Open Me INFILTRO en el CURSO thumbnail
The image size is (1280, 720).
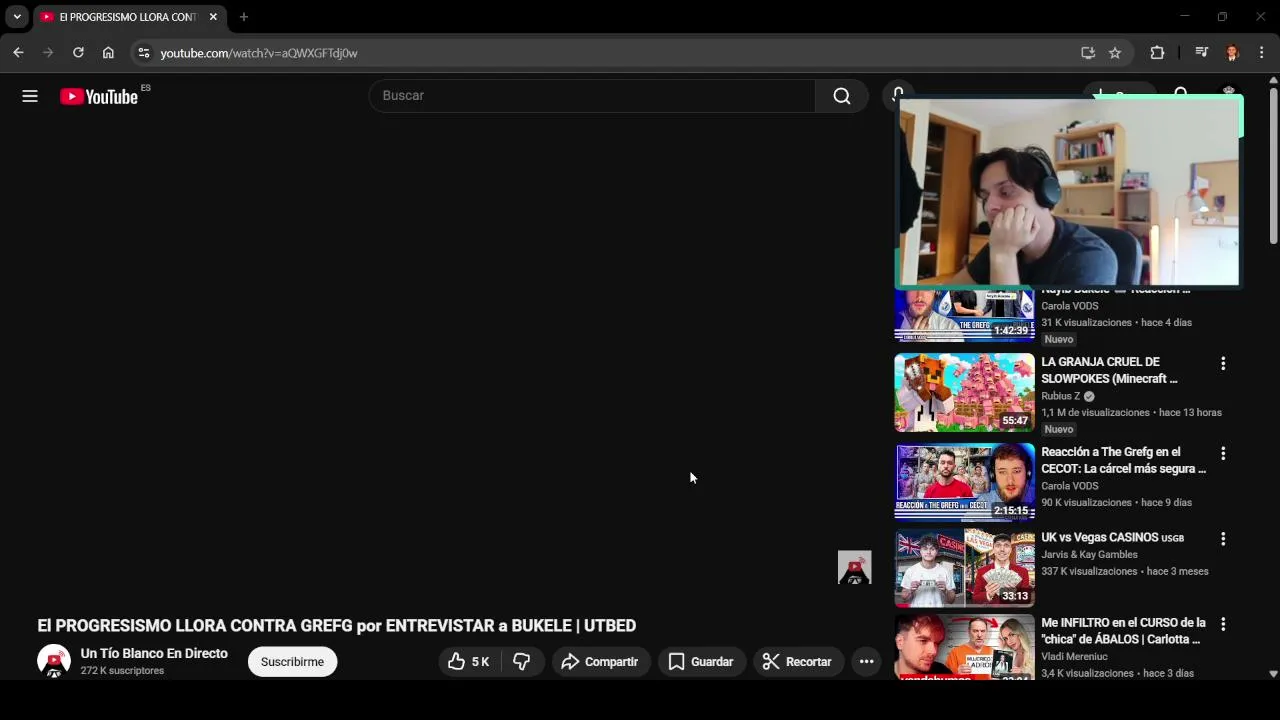pyautogui.click(x=964, y=647)
